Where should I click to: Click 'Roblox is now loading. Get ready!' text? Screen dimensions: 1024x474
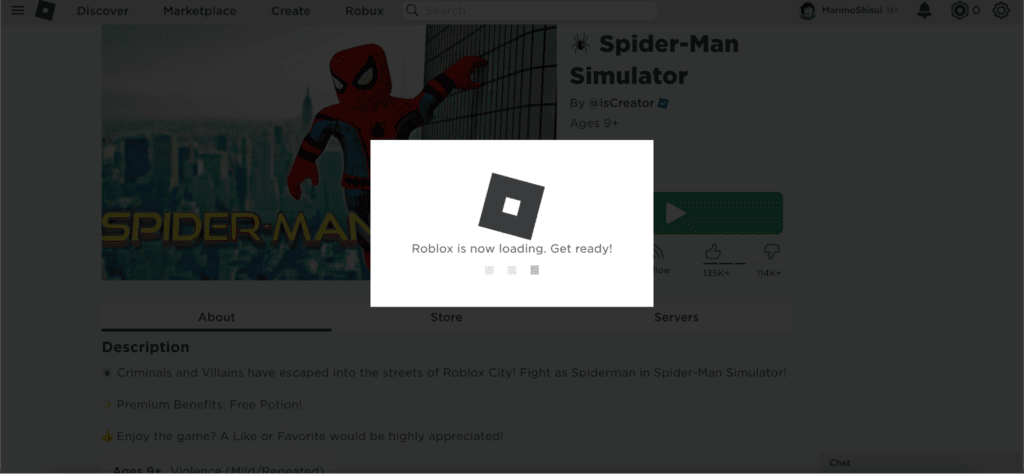[512, 249]
